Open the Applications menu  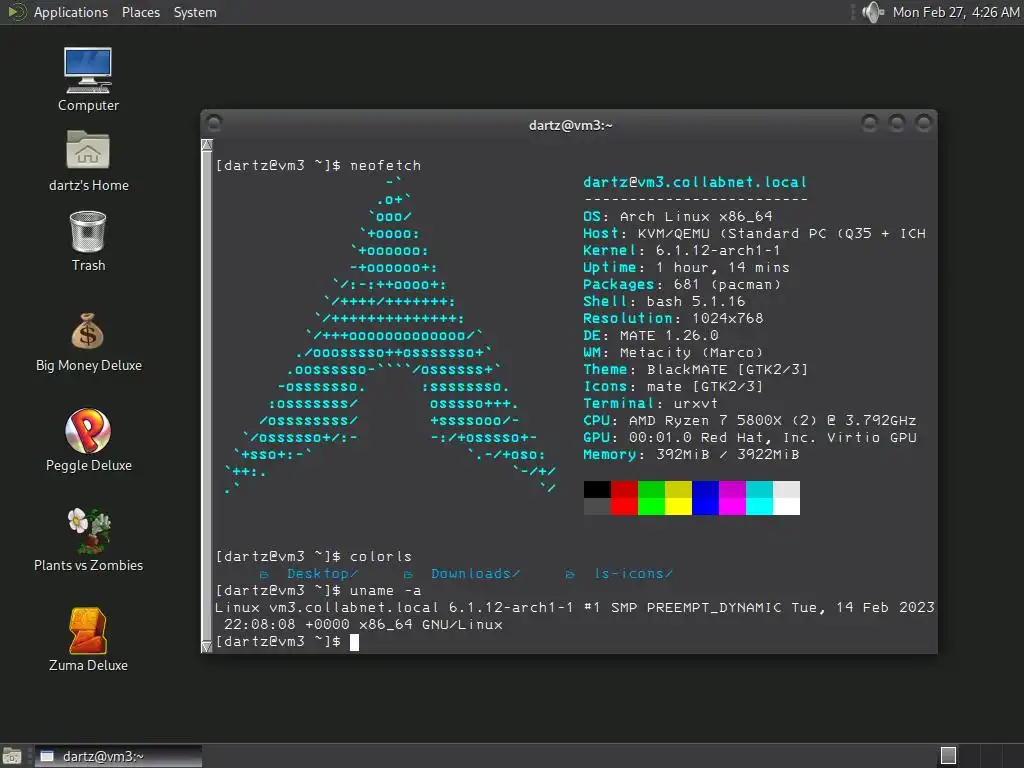71,12
